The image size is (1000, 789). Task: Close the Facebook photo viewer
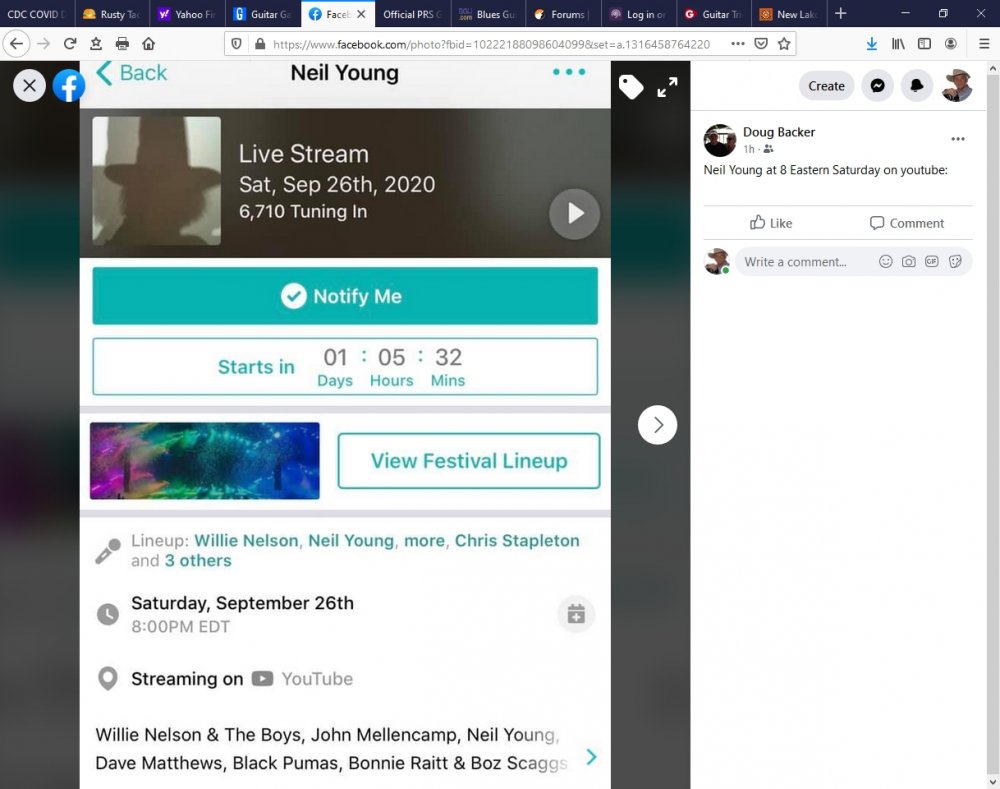coord(29,85)
